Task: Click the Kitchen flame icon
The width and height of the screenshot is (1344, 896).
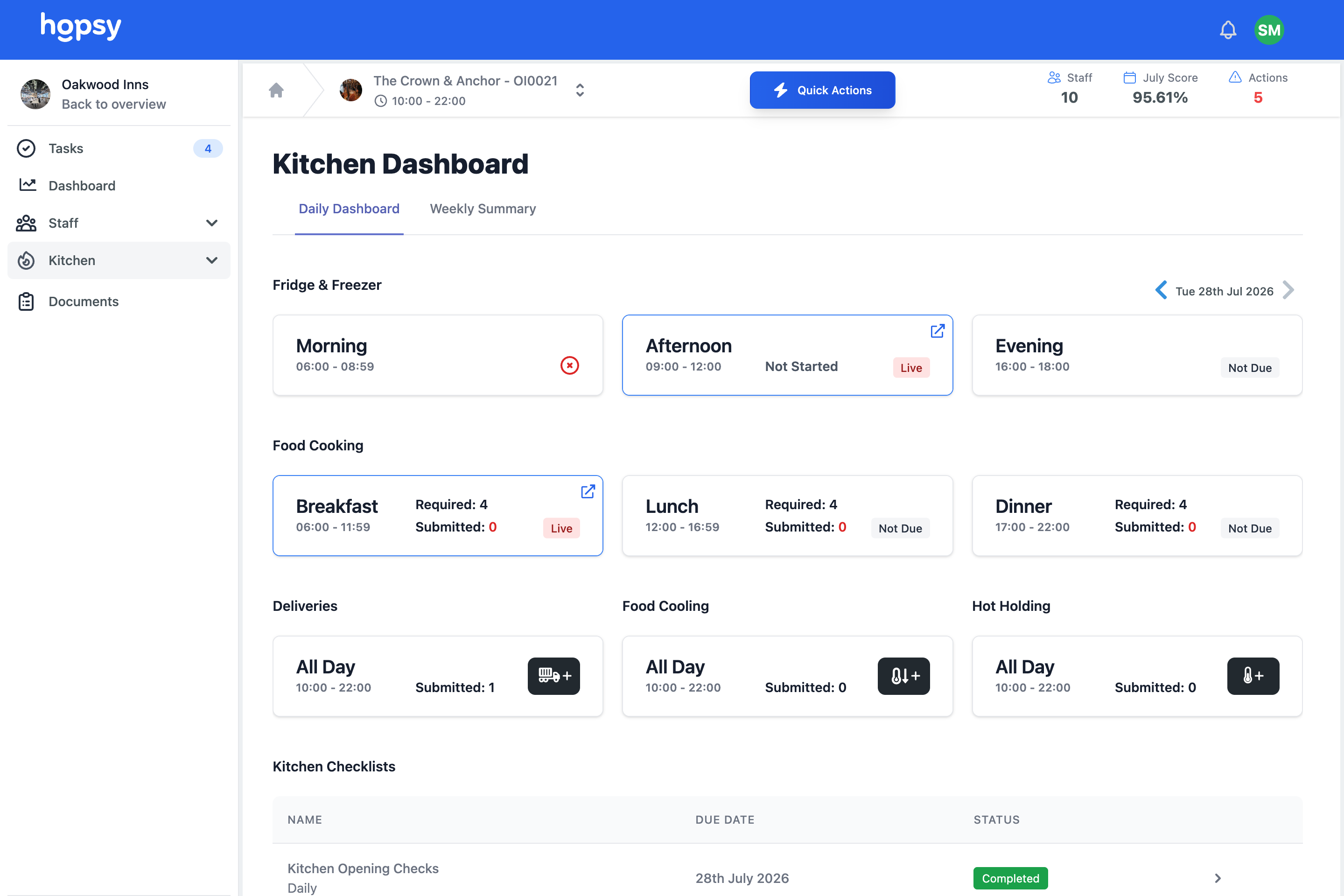Action: pyautogui.click(x=26, y=260)
